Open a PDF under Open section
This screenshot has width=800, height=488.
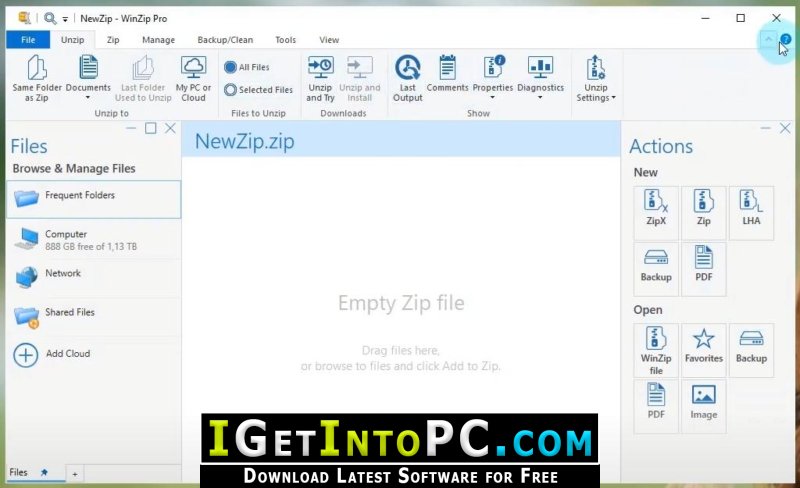(x=656, y=406)
